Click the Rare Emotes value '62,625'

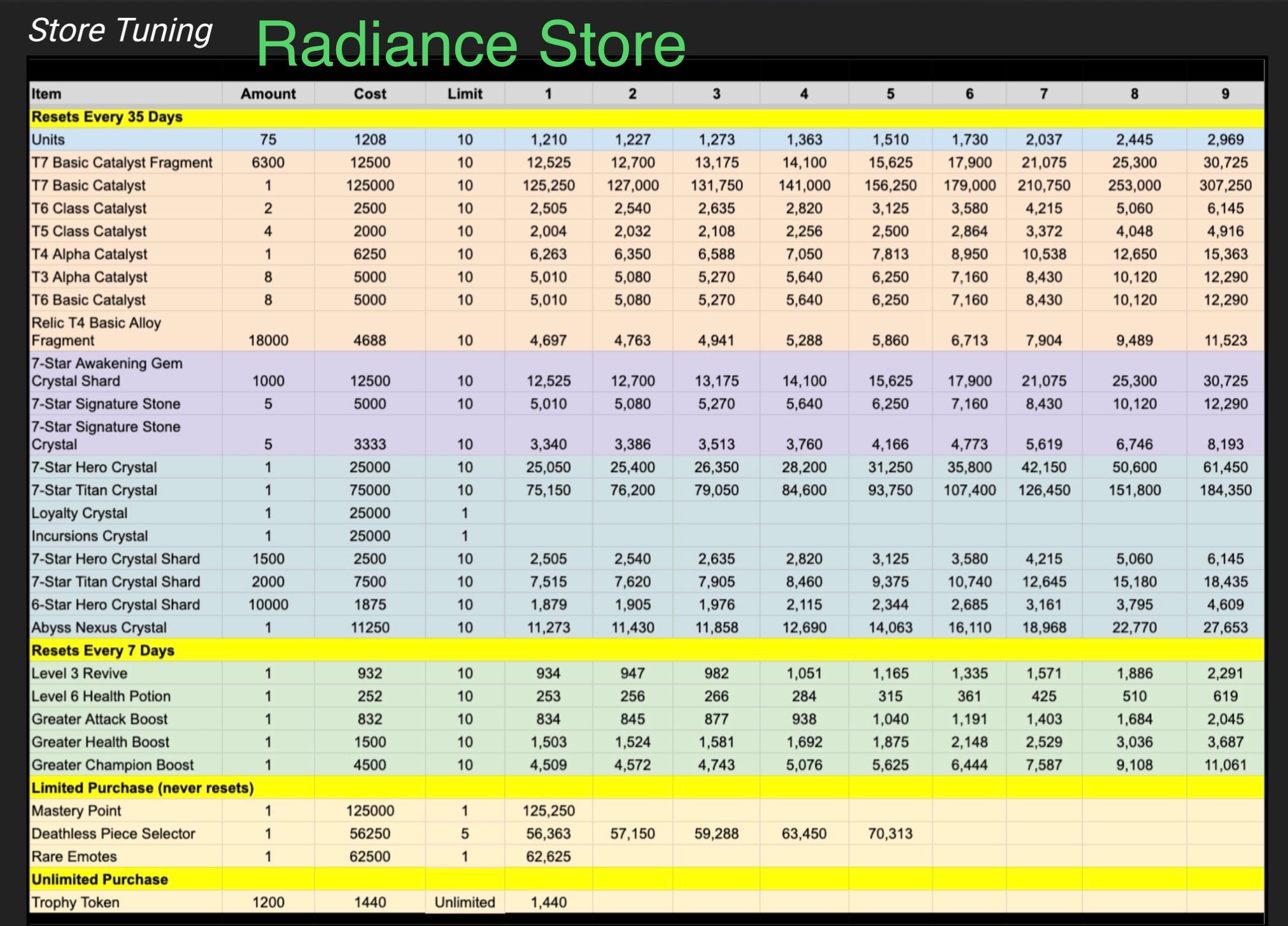(548, 857)
